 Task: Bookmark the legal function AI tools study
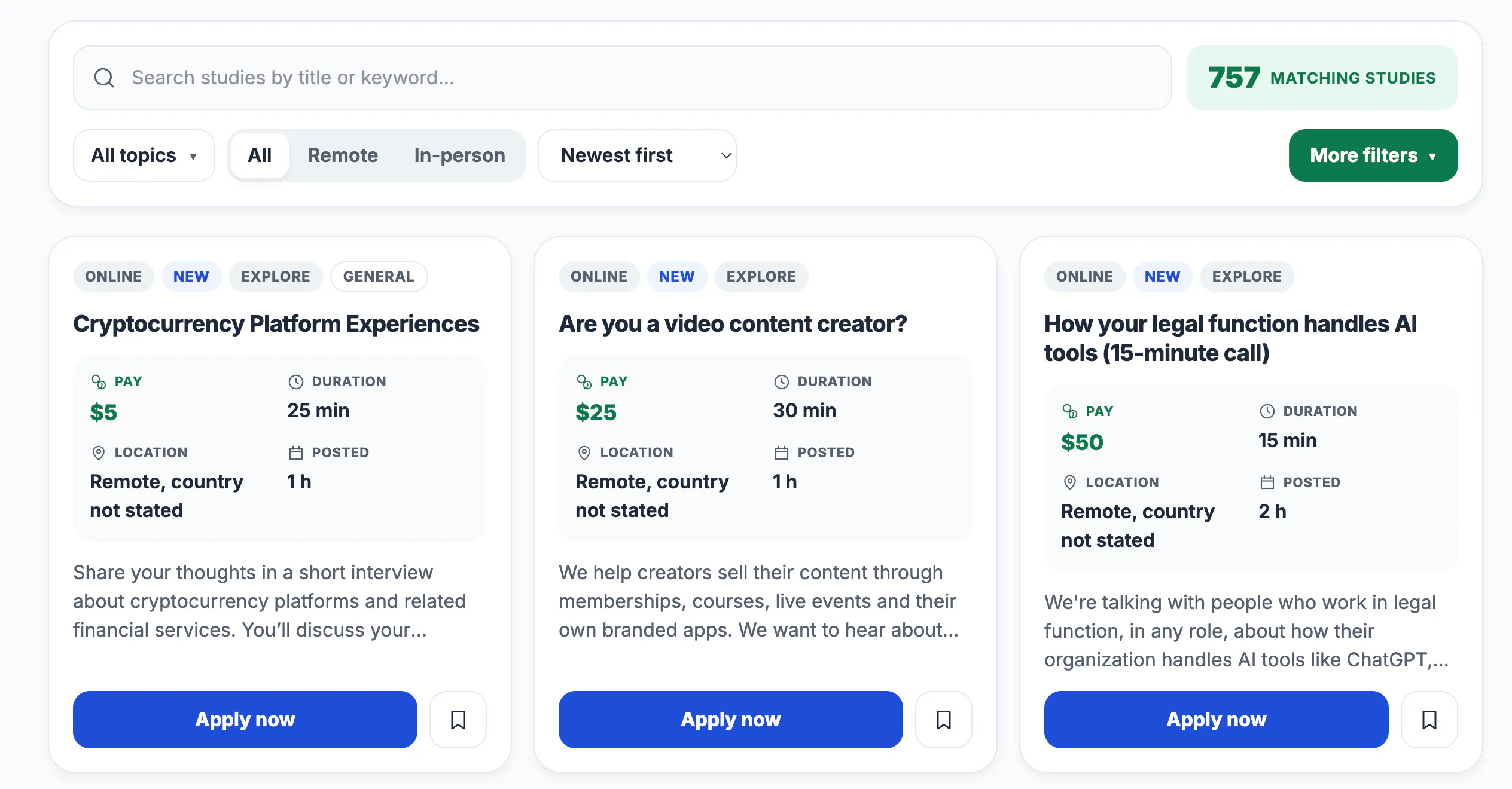coord(1429,720)
